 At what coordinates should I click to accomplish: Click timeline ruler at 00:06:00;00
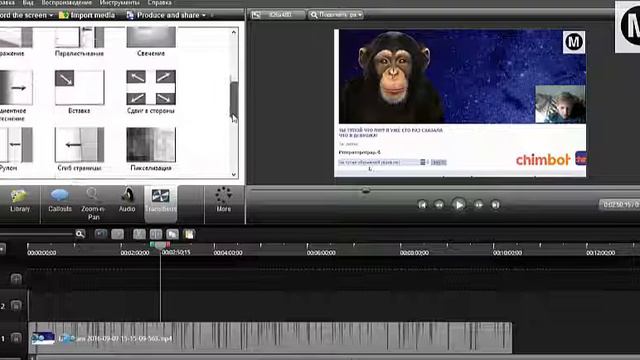click(321, 253)
